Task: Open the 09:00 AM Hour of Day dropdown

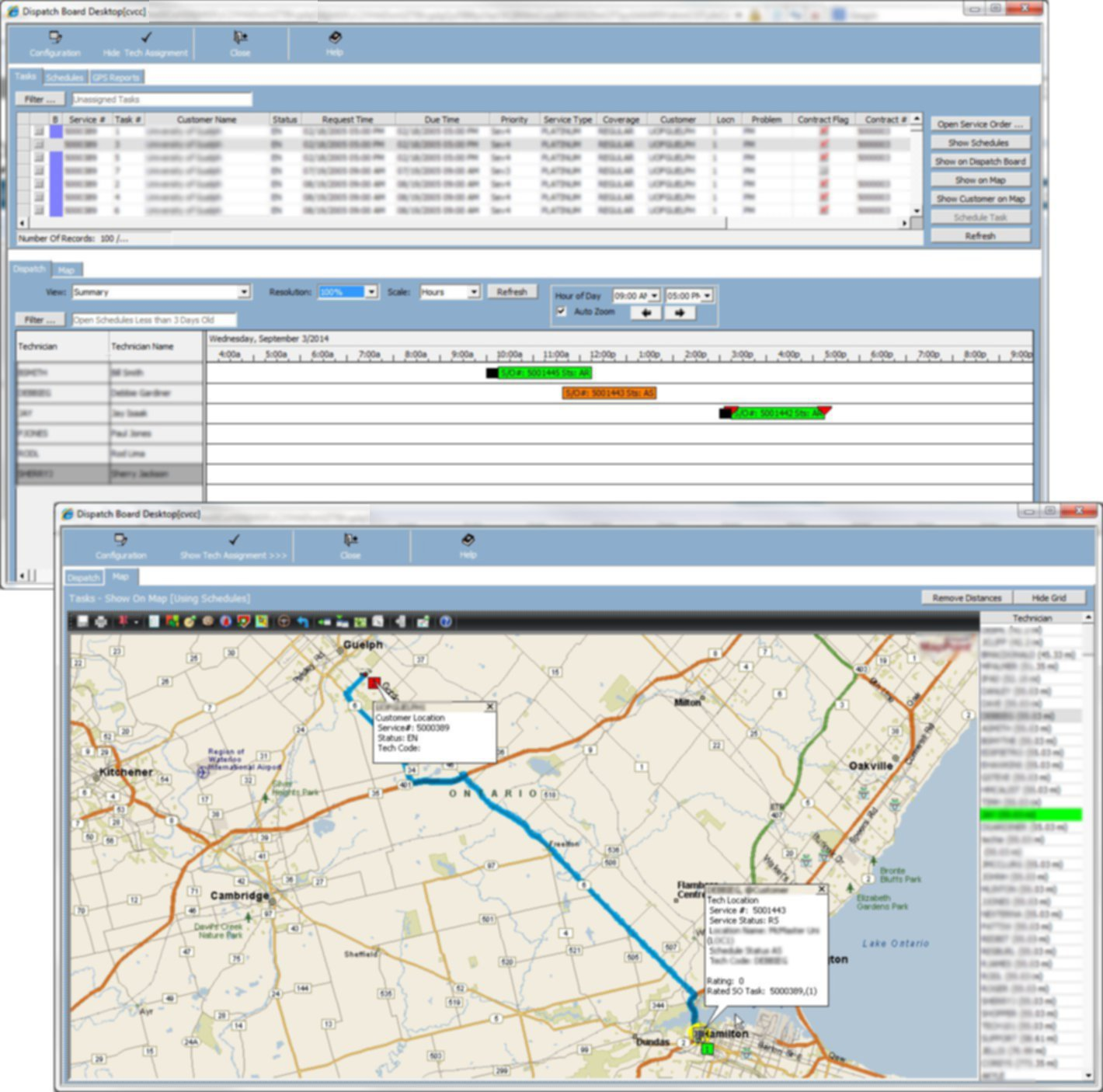Action: (x=653, y=295)
